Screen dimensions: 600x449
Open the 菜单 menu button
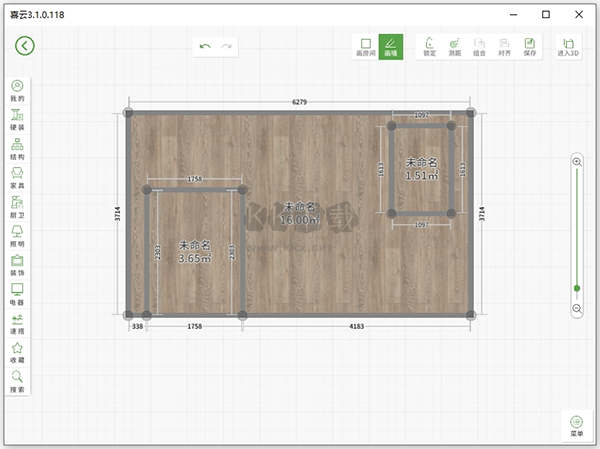click(576, 425)
